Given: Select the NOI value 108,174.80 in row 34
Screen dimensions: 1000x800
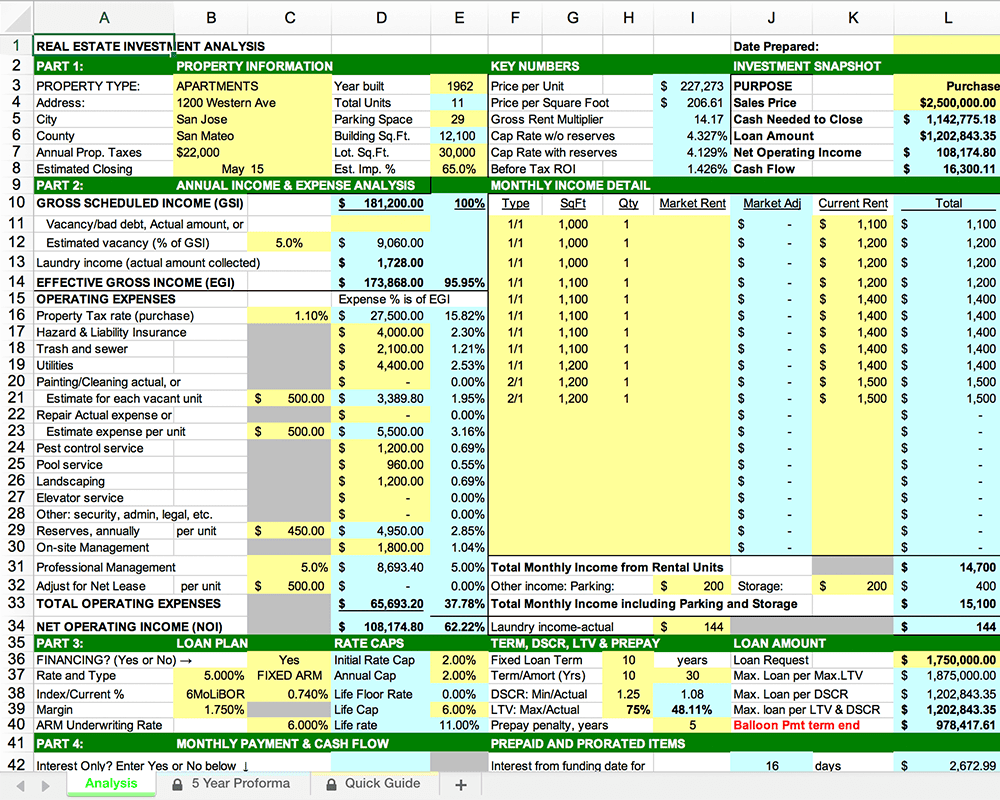Looking at the screenshot, I should [381, 626].
